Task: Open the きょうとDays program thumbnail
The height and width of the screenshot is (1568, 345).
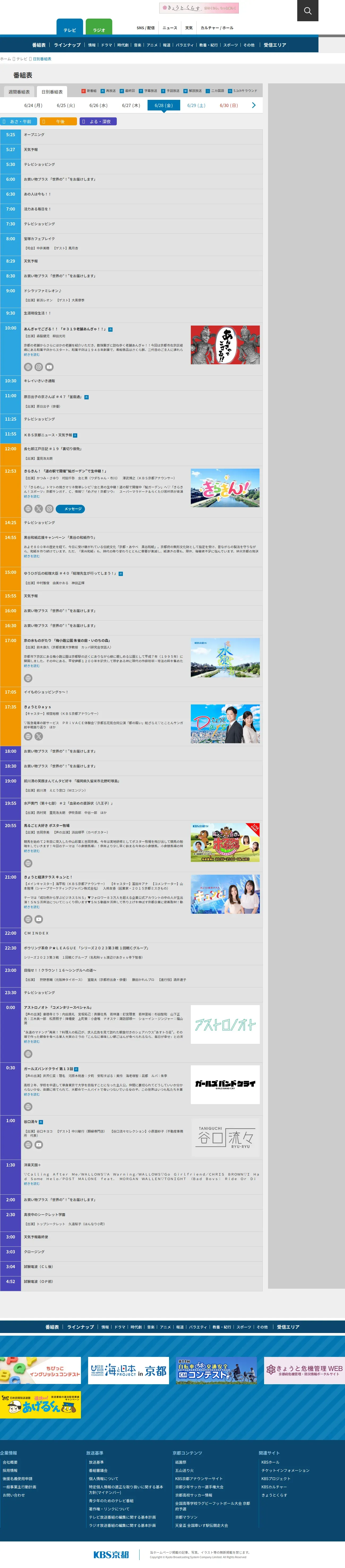Action: tap(225, 724)
